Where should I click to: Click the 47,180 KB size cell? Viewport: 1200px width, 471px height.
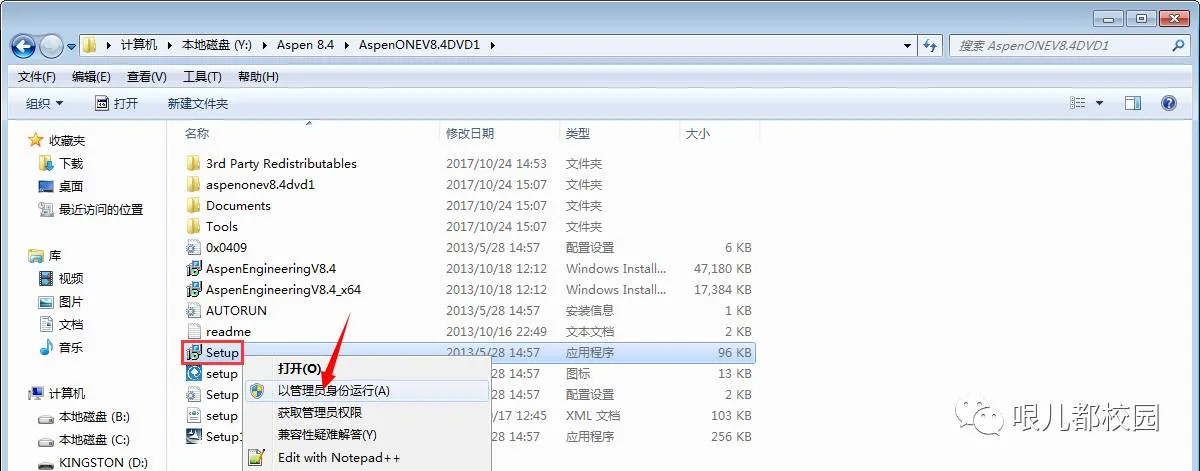coord(722,268)
